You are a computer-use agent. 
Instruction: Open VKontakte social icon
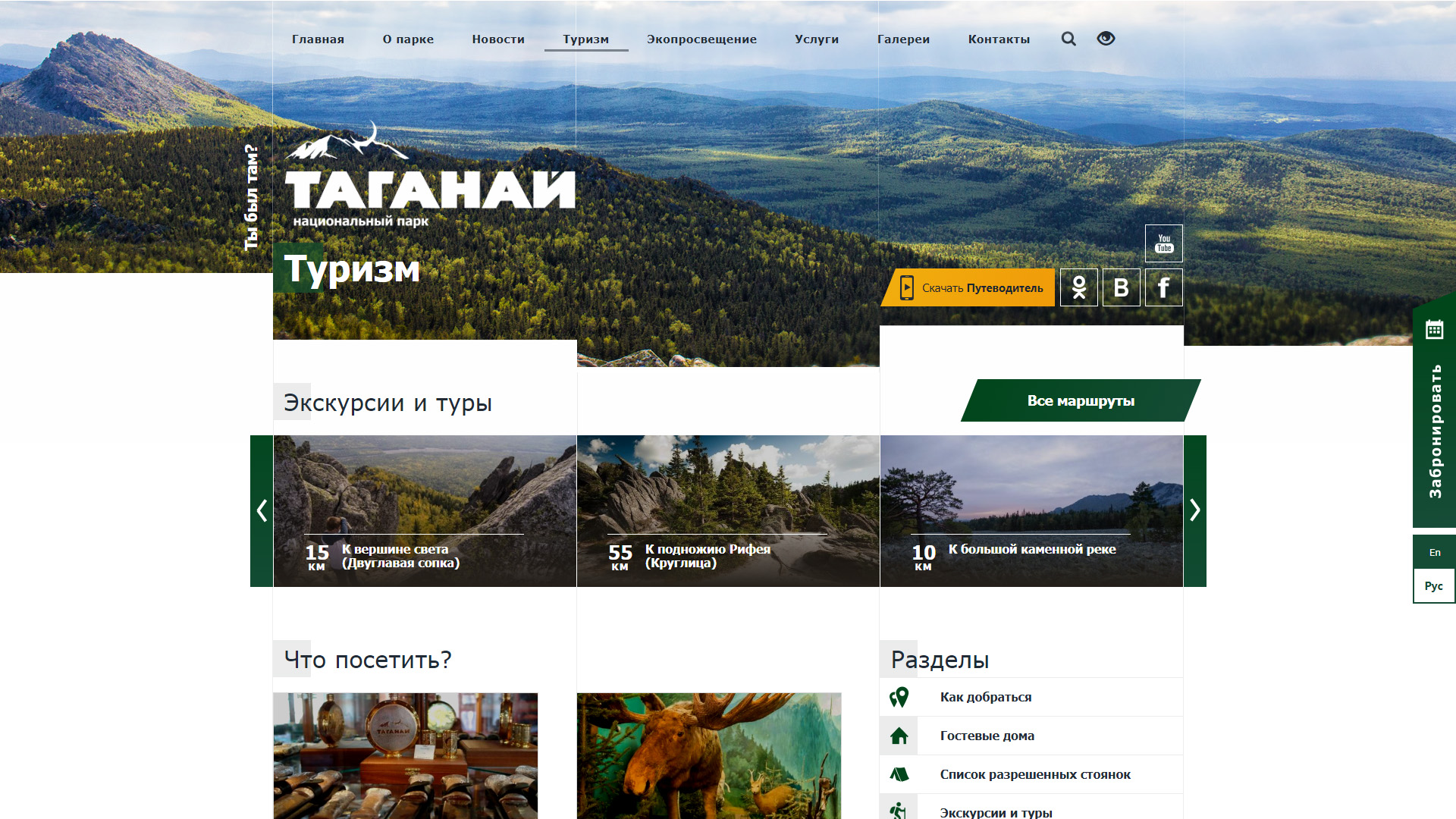tap(1121, 287)
